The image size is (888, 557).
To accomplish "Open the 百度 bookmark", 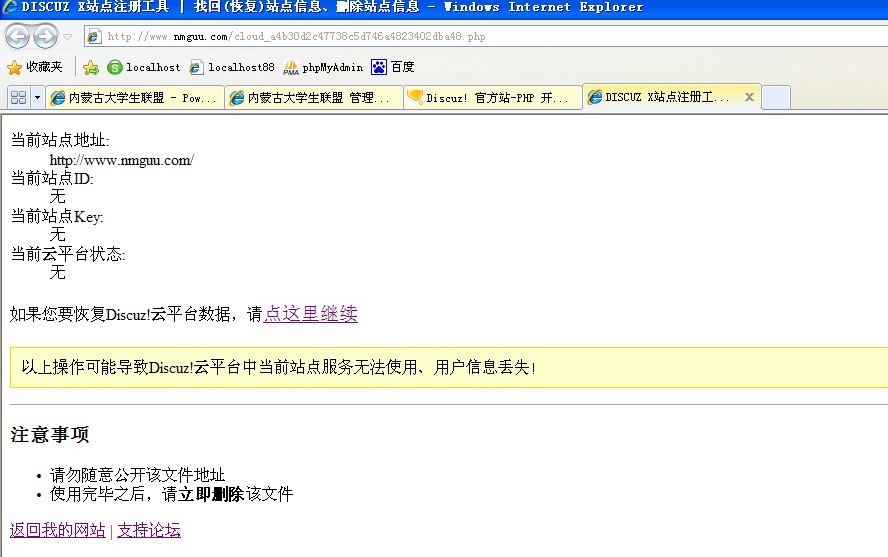I will (x=393, y=67).
